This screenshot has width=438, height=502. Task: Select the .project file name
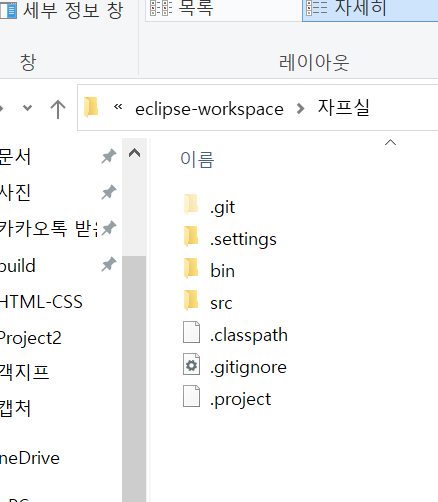point(240,399)
